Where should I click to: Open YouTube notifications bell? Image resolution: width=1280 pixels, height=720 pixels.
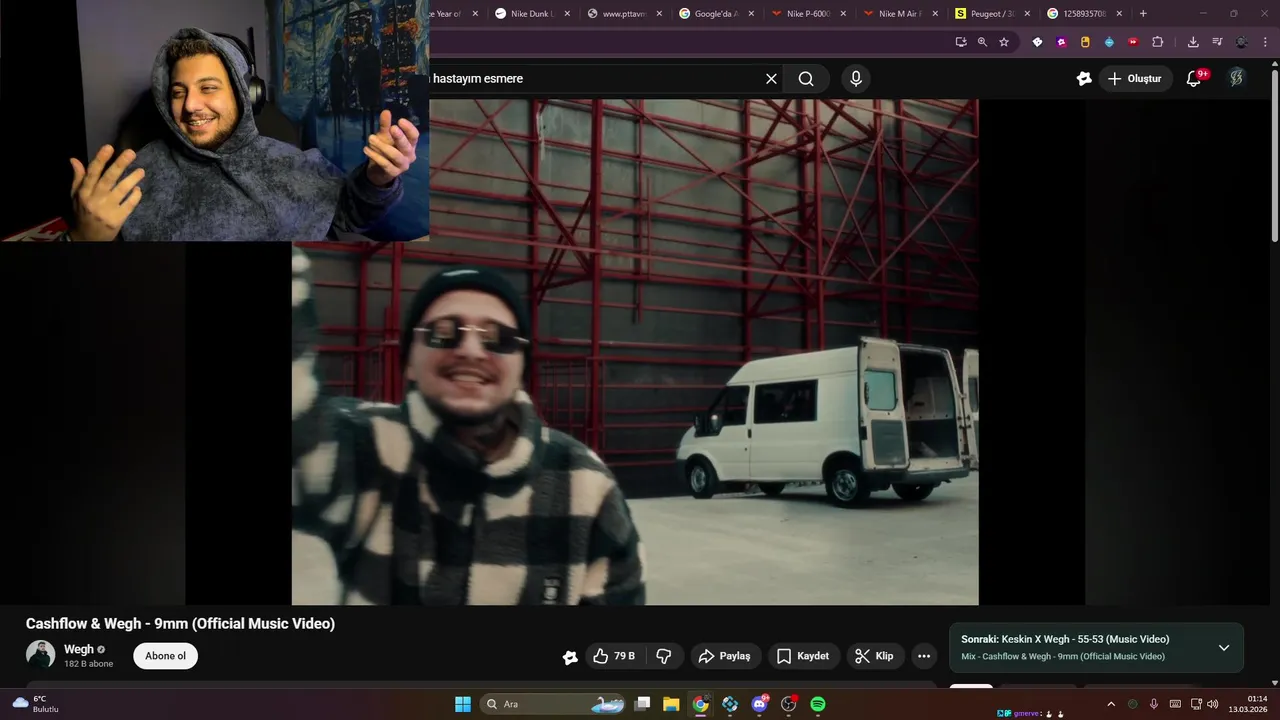1194,78
